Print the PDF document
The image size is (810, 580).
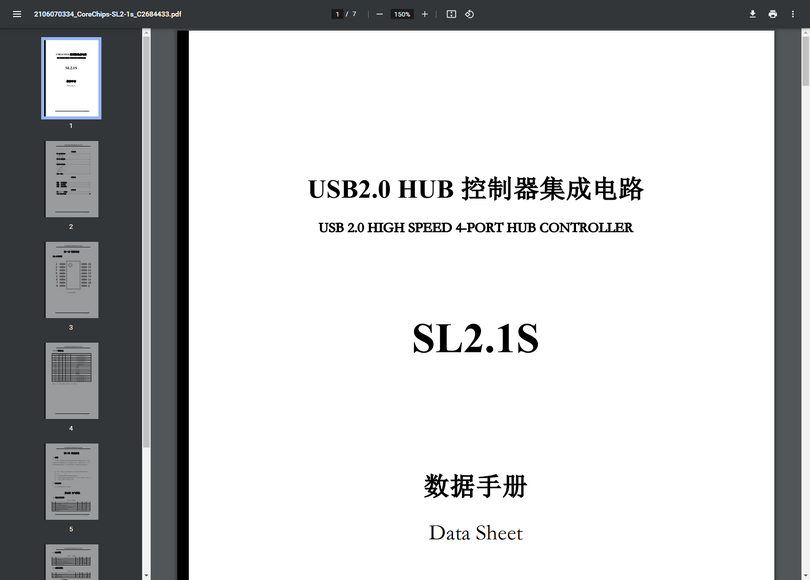[x=772, y=14]
